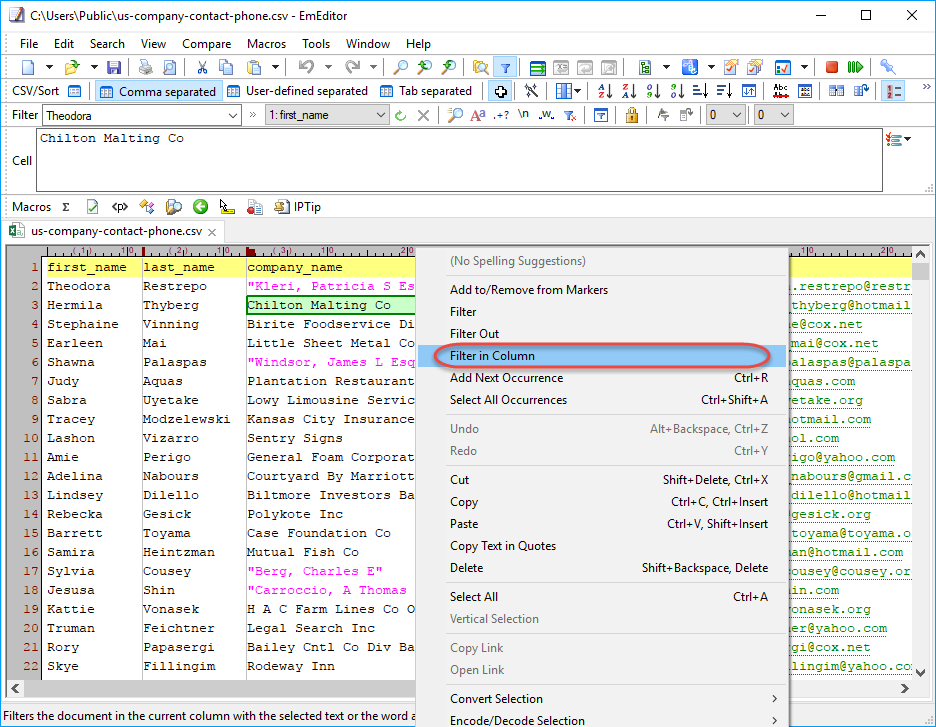Open the Compare menu
Viewport: 936px width, 727px height.
click(x=207, y=44)
